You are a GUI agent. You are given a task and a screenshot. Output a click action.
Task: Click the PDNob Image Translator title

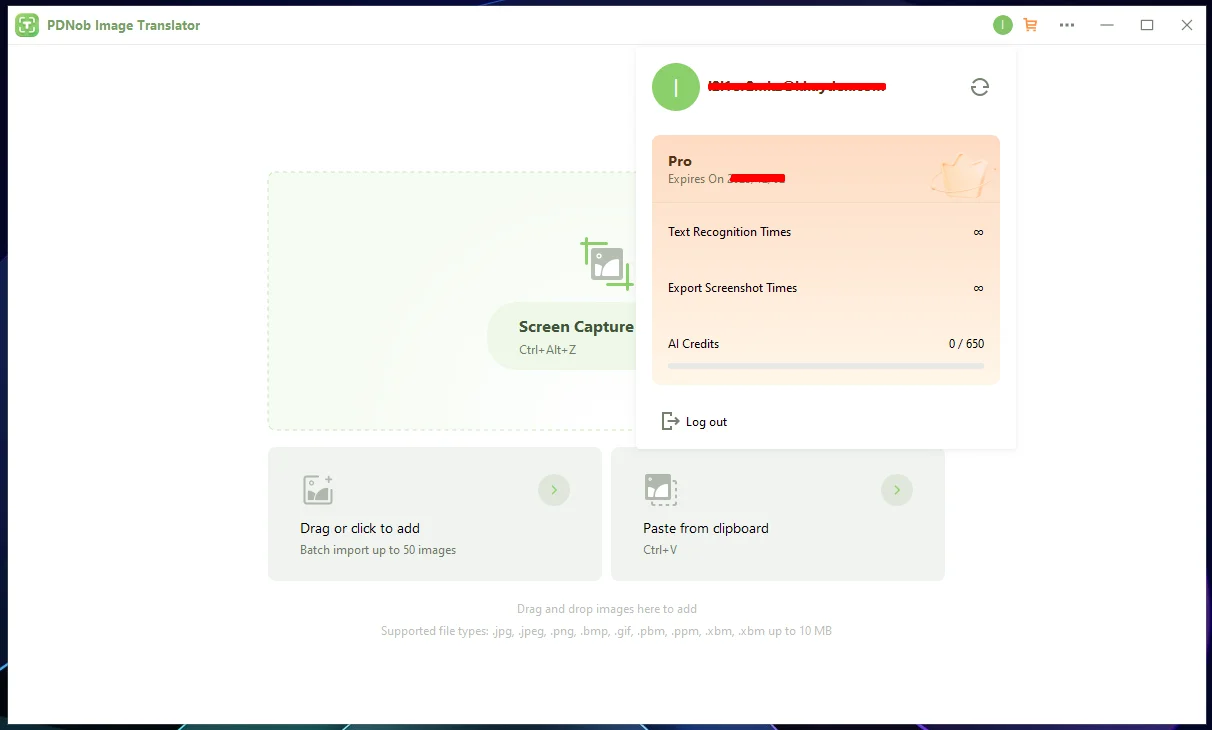click(x=124, y=25)
